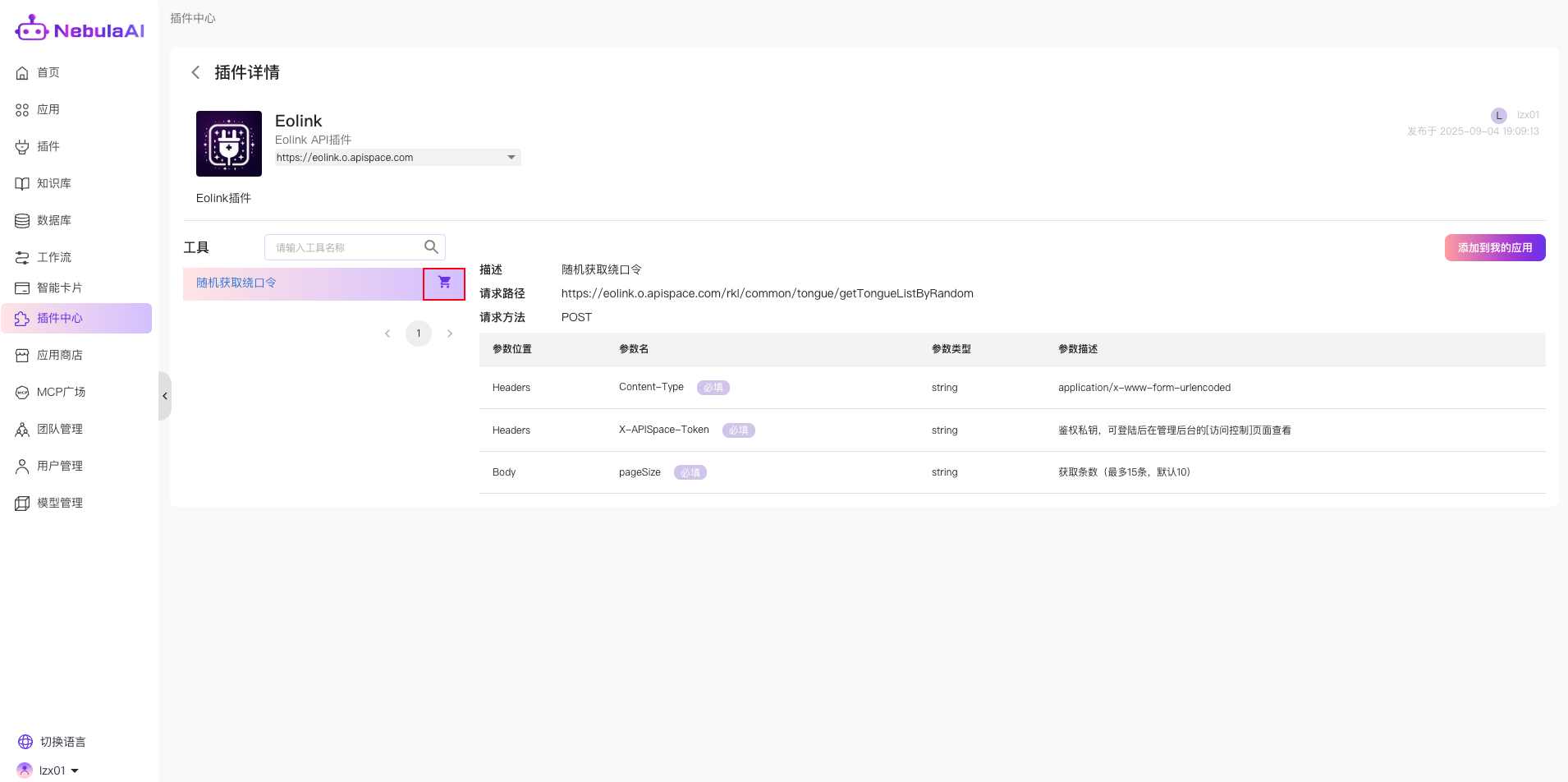Open 模型管理 menu item

click(x=60, y=504)
